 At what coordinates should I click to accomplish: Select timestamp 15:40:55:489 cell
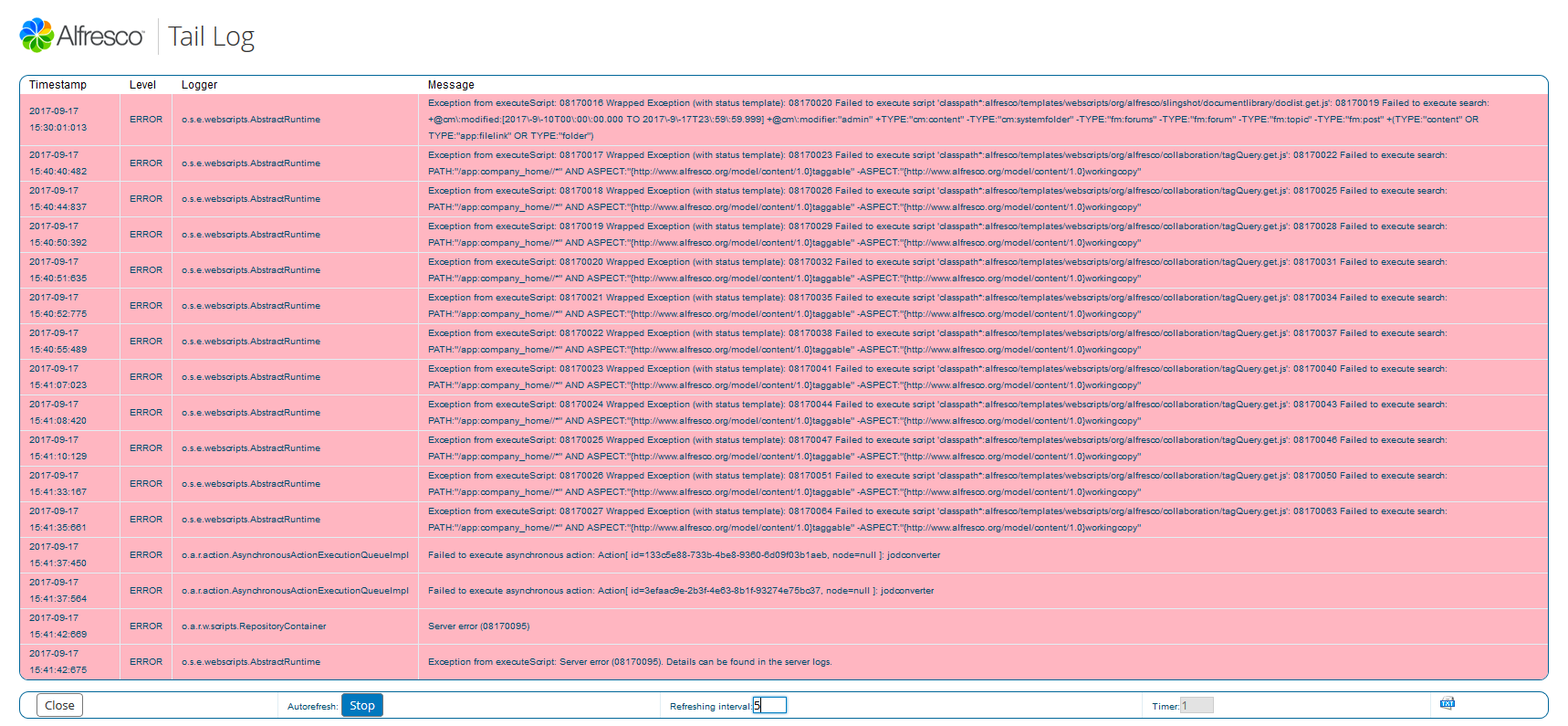coord(70,342)
